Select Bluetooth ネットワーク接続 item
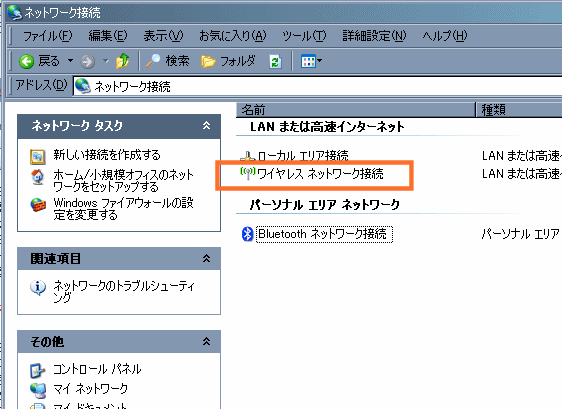The width and height of the screenshot is (562, 409). tap(324, 234)
